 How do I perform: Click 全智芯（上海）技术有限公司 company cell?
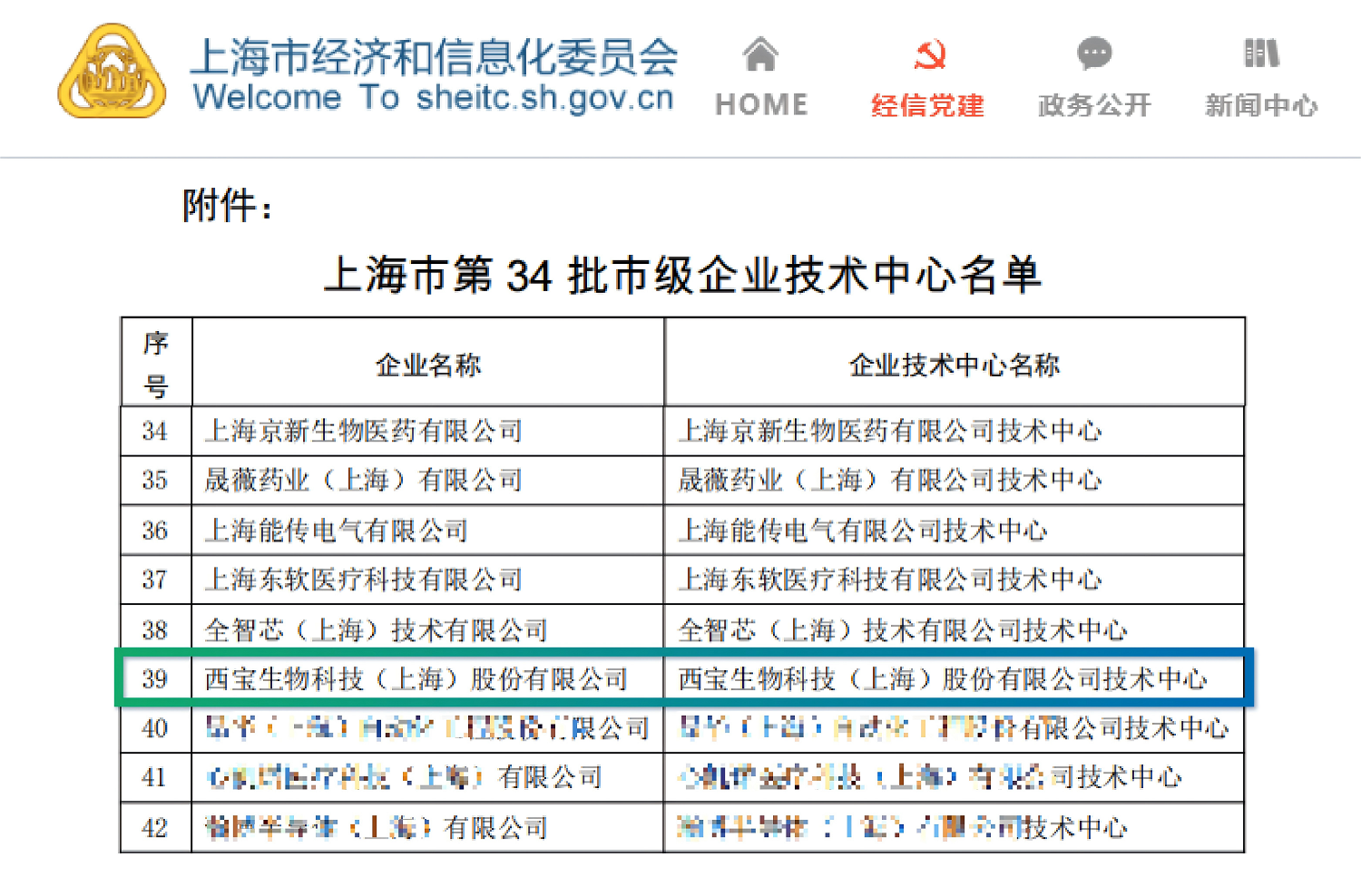[376, 629]
